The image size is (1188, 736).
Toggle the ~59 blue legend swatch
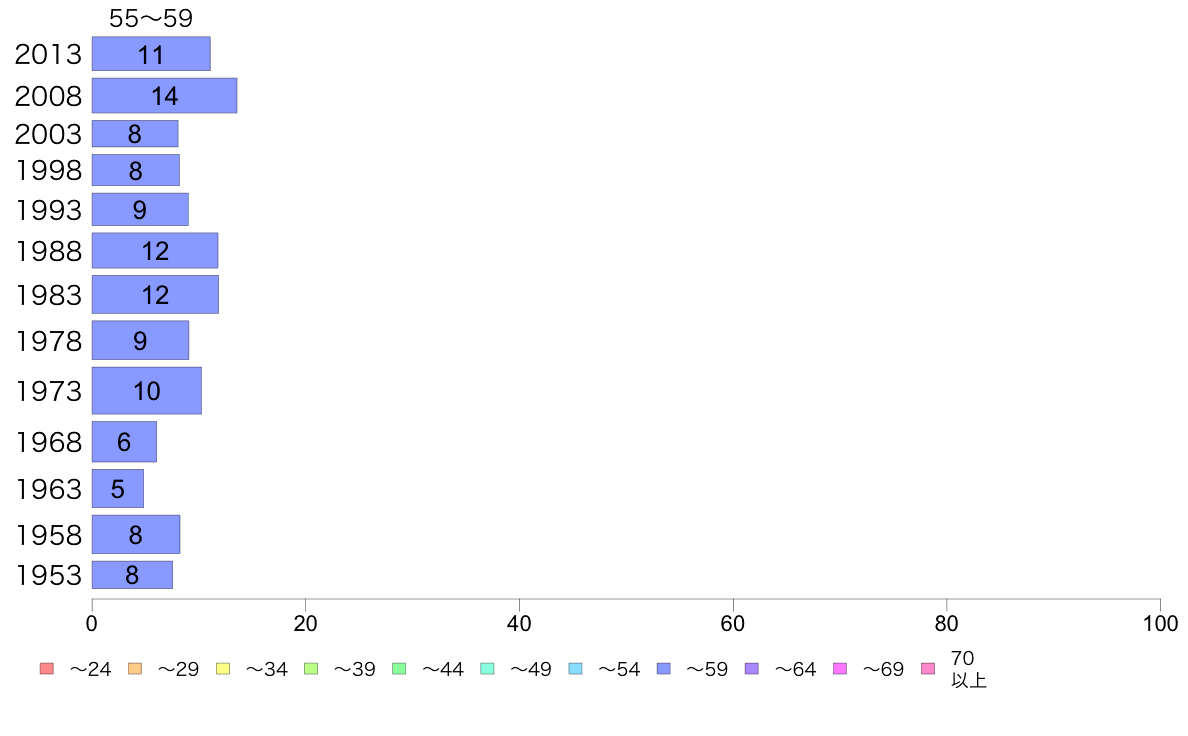664,669
